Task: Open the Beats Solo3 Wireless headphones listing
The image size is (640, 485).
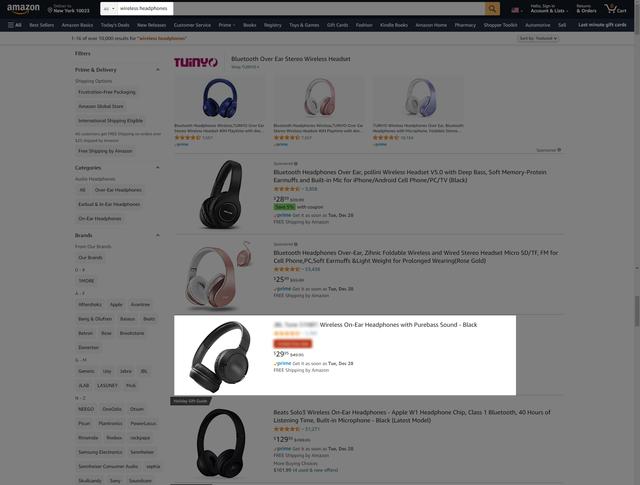Action: (x=412, y=416)
